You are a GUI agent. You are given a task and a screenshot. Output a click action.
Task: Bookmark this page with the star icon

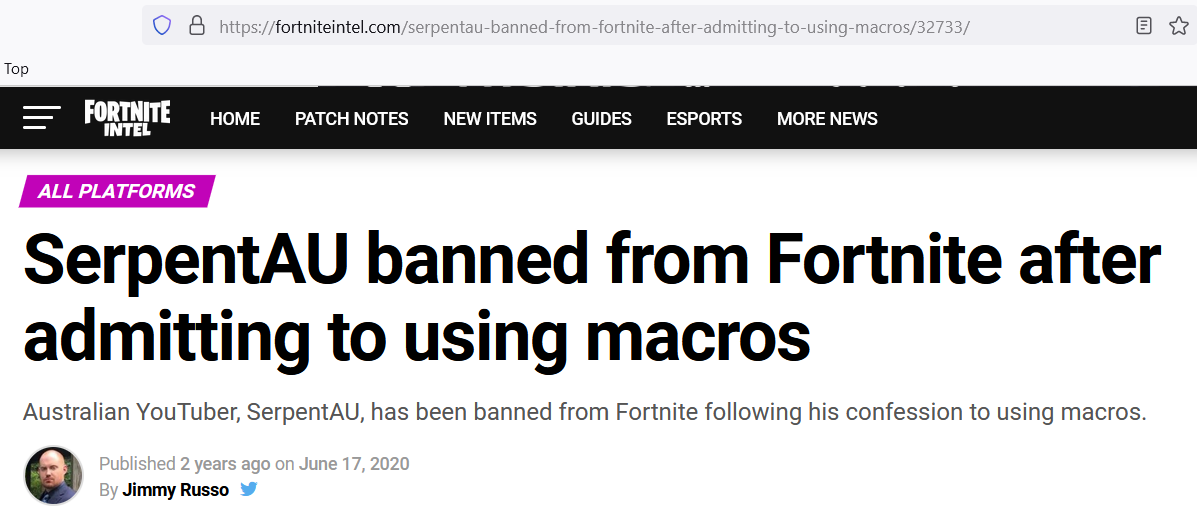(x=1178, y=26)
